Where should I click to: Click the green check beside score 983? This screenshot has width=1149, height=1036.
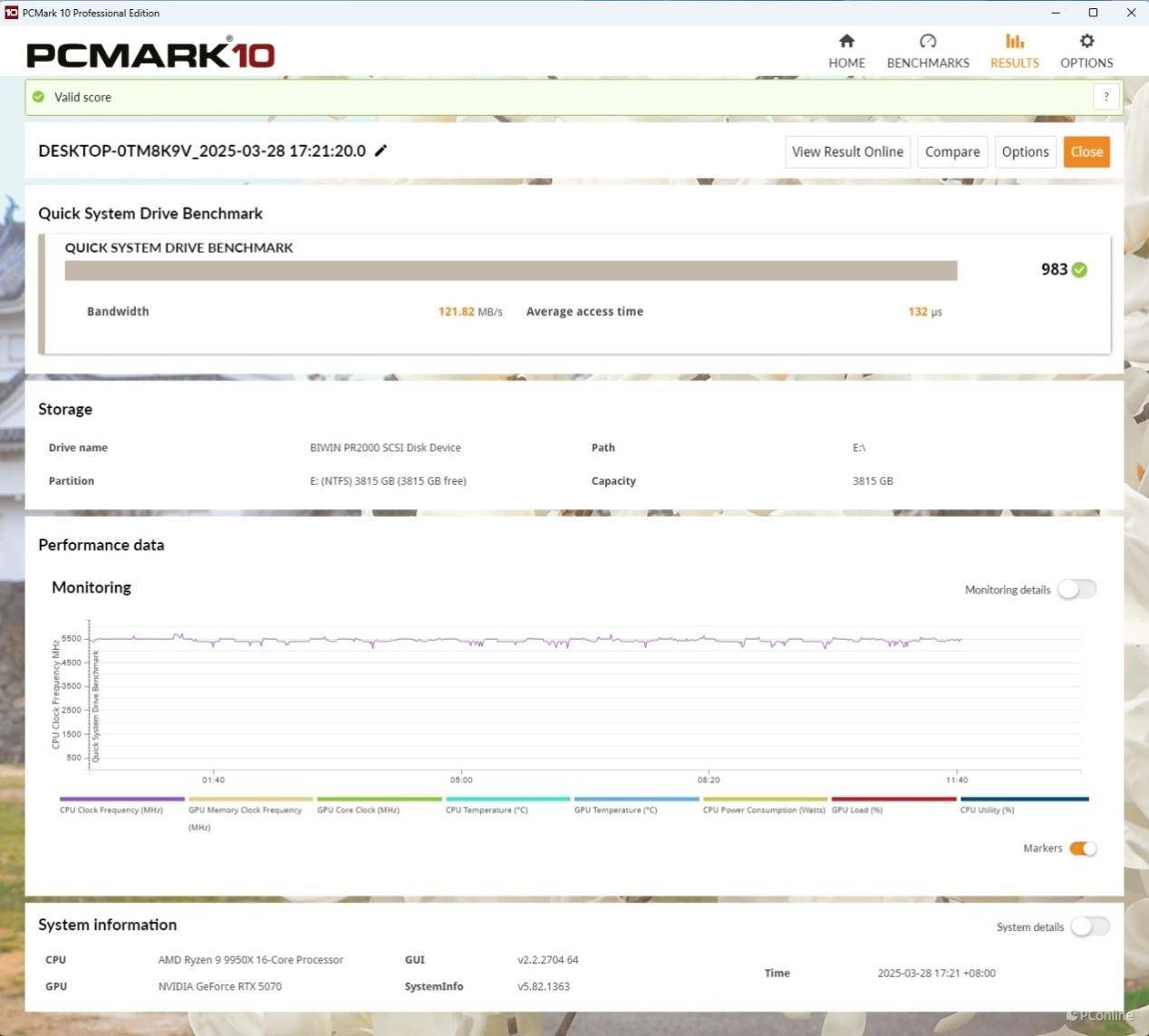[x=1079, y=269]
